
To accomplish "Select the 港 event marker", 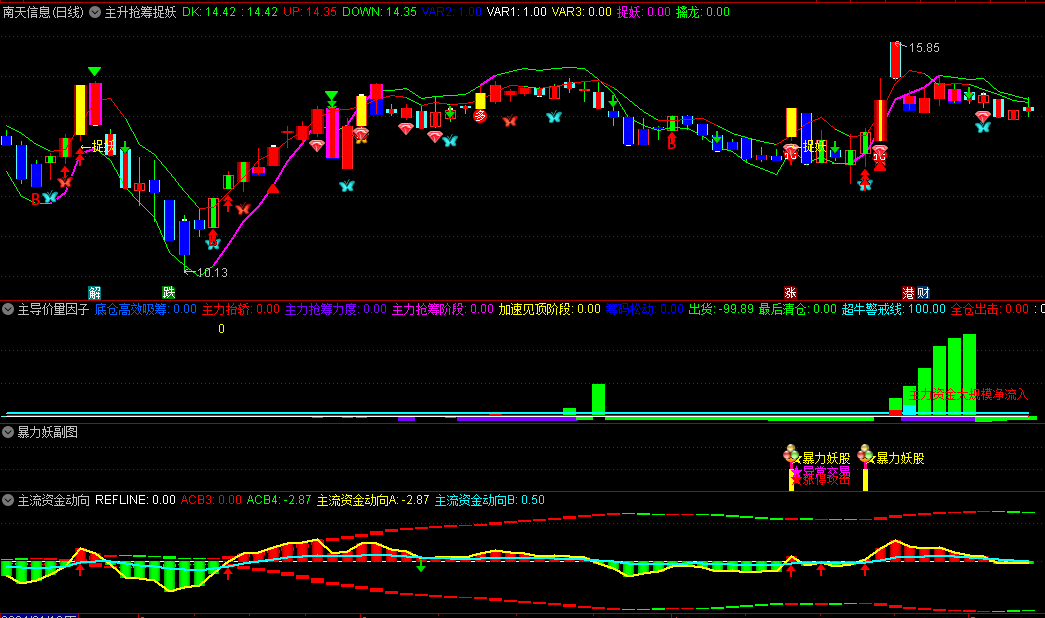I will pyautogui.click(x=908, y=292).
